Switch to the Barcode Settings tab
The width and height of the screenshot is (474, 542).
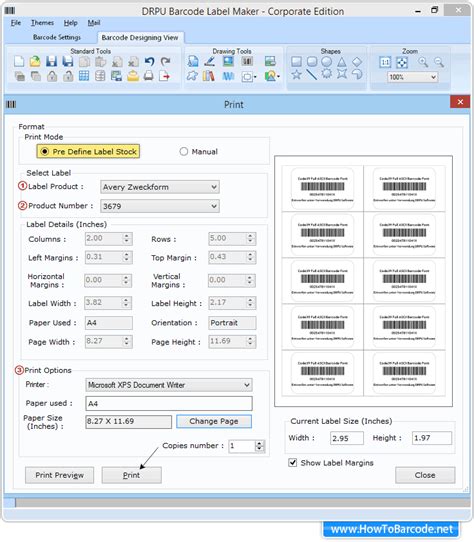coord(57,37)
